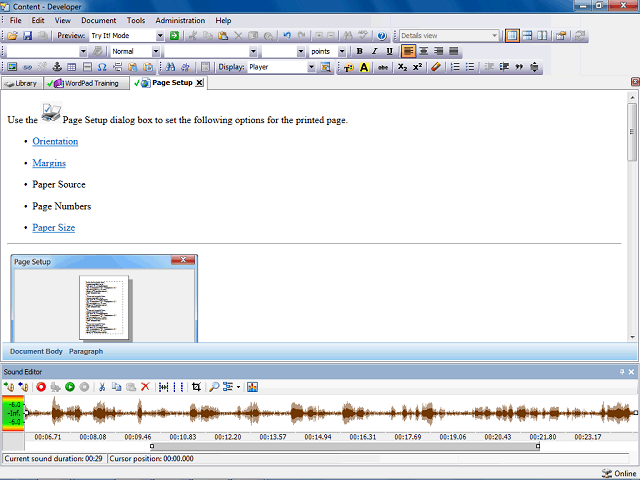Open the File menu
Image resolution: width=640 pixels, height=480 pixels.
(x=16, y=20)
